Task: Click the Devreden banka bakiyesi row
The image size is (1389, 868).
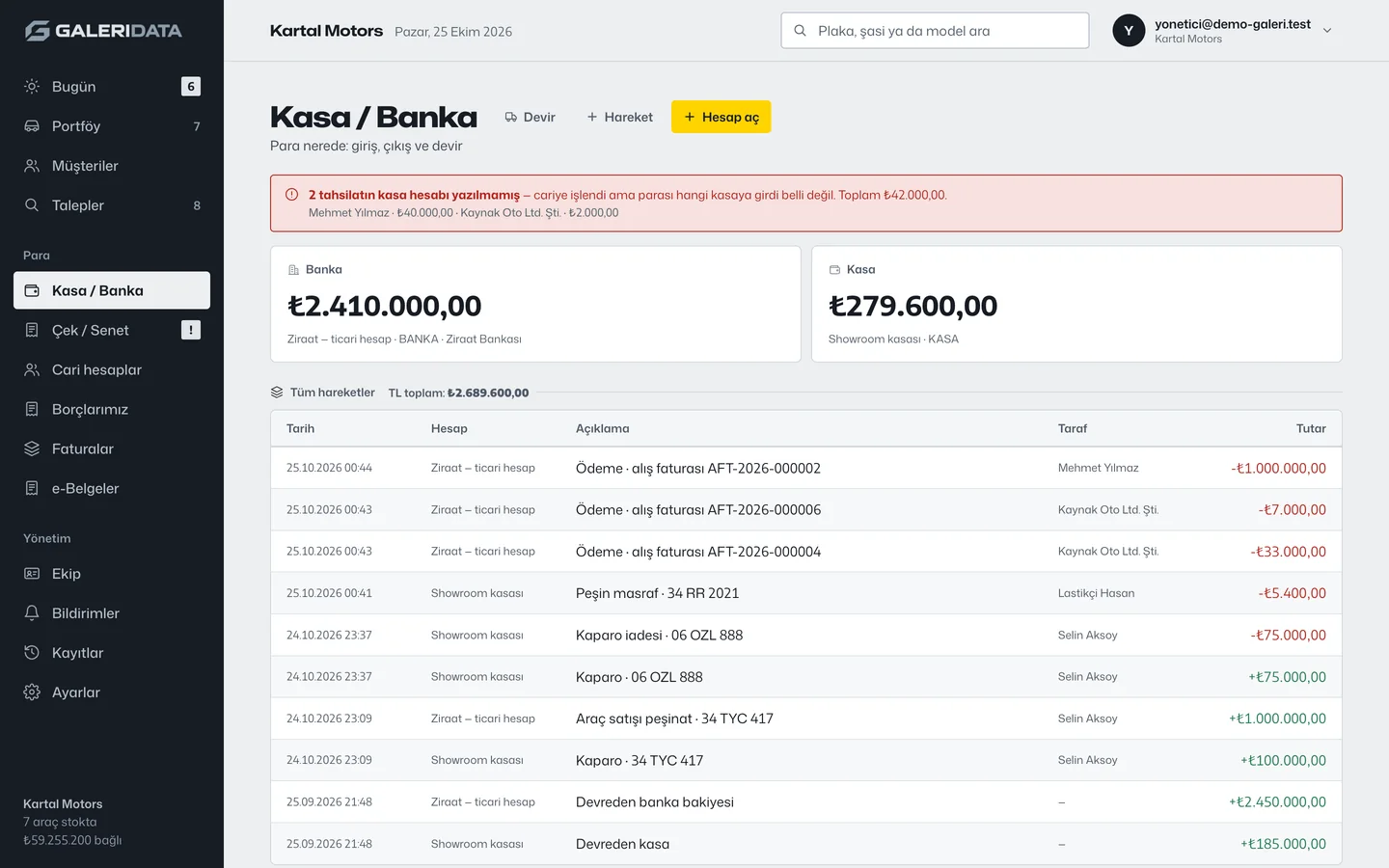Action: (x=806, y=801)
